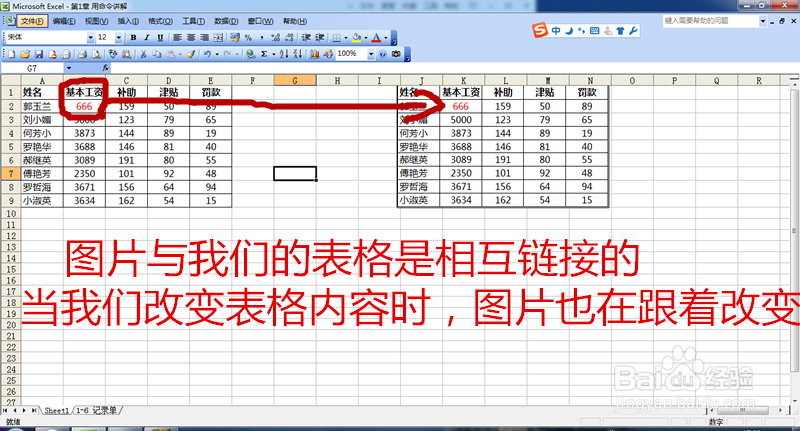
Task: Create a new workbook
Action: (x=11, y=54)
